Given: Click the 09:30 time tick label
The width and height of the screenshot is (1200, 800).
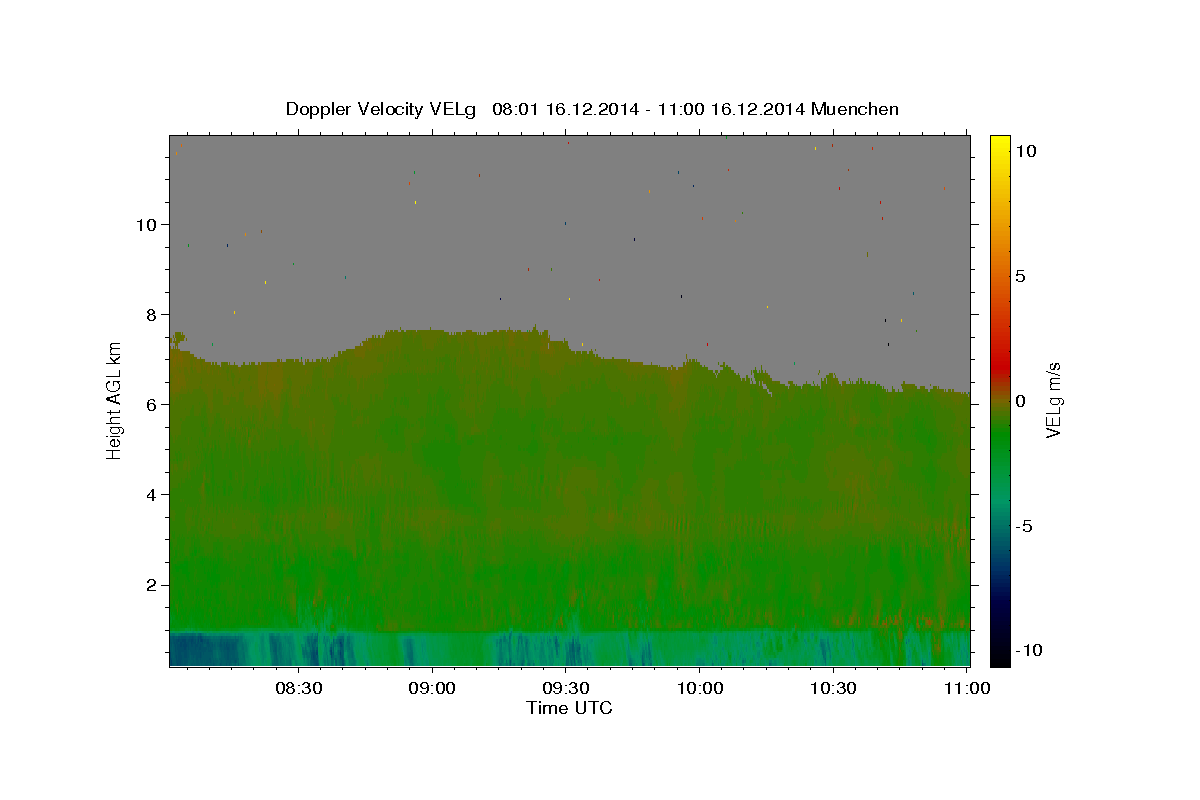Looking at the screenshot, I should tap(566, 688).
